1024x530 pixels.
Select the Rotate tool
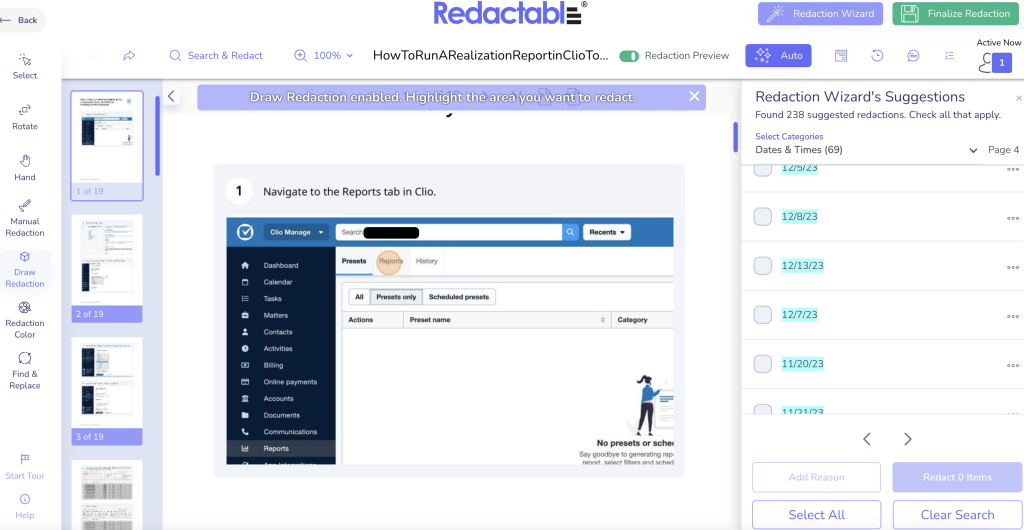[x=25, y=116]
